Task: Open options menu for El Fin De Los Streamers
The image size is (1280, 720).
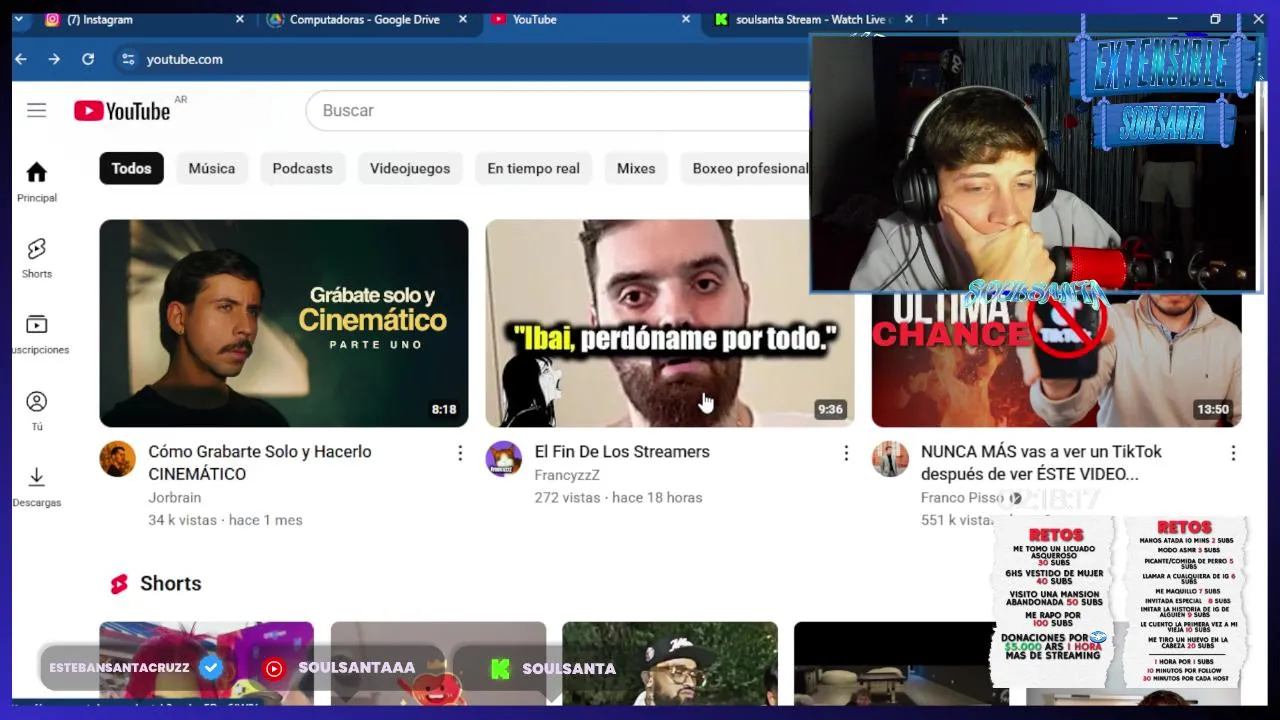Action: tap(846, 453)
